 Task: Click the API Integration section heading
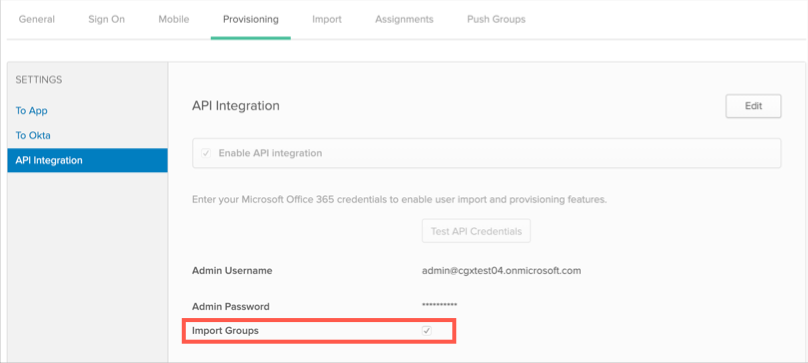tap(236, 106)
